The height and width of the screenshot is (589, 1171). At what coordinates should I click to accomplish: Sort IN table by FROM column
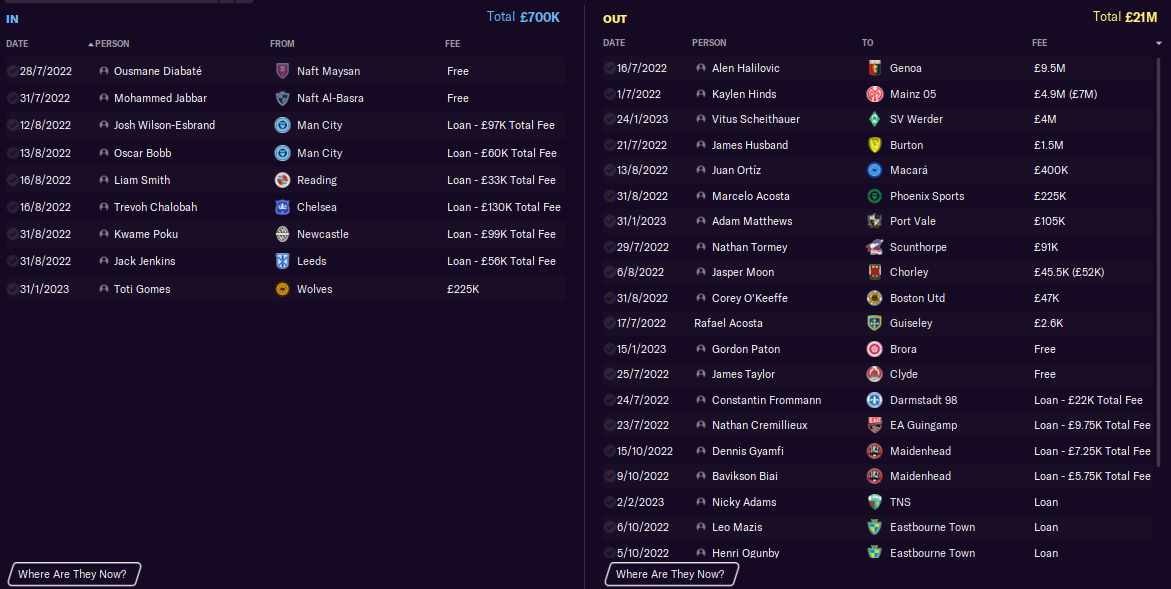(x=282, y=44)
